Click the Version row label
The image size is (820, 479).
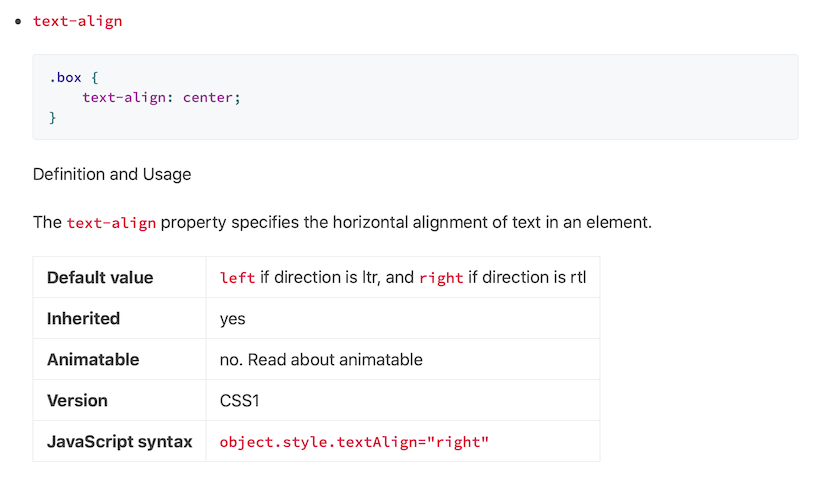(77, 400)
